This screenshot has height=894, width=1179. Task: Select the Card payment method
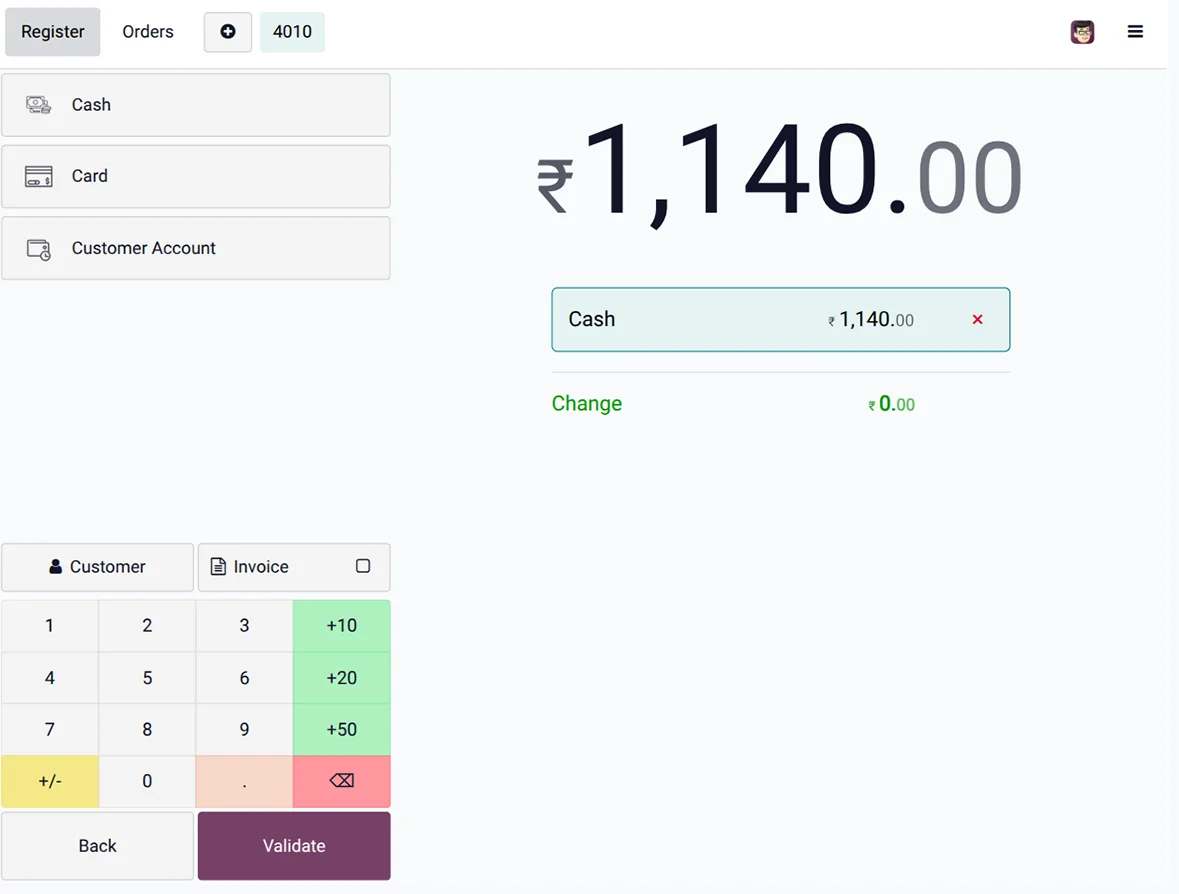pyautogui.click(x=195, y=176)
